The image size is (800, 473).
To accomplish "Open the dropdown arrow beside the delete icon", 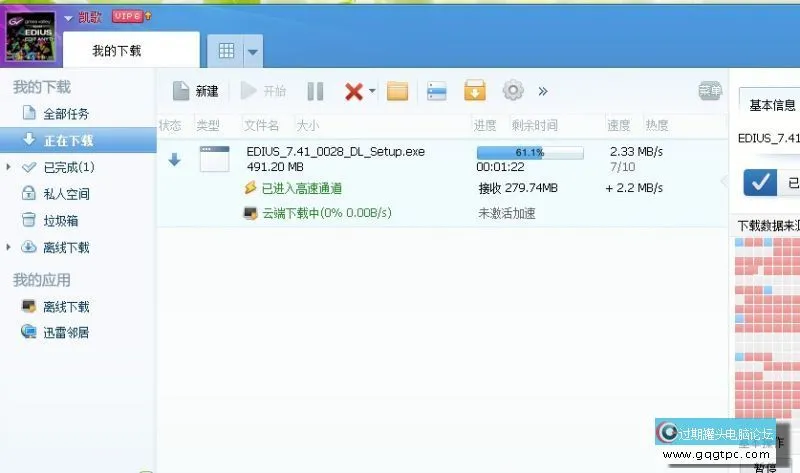I will [372, 91].
